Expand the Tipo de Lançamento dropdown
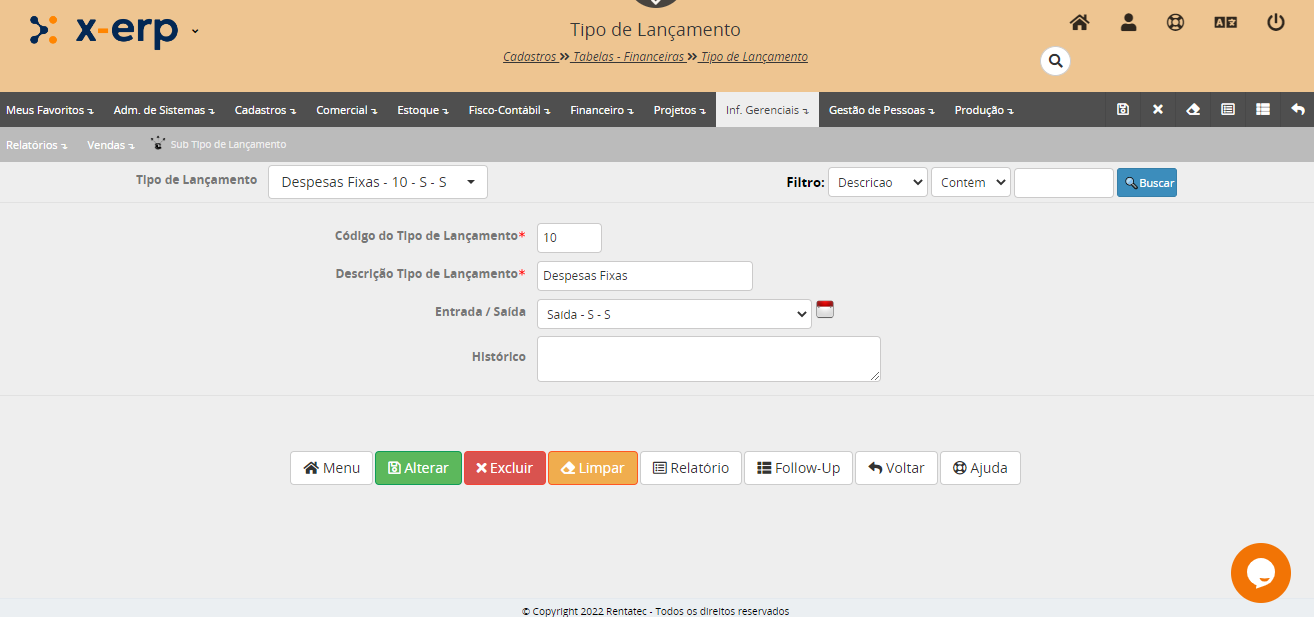This screenshot has height=617, width=1314. [x=377, y=182]
